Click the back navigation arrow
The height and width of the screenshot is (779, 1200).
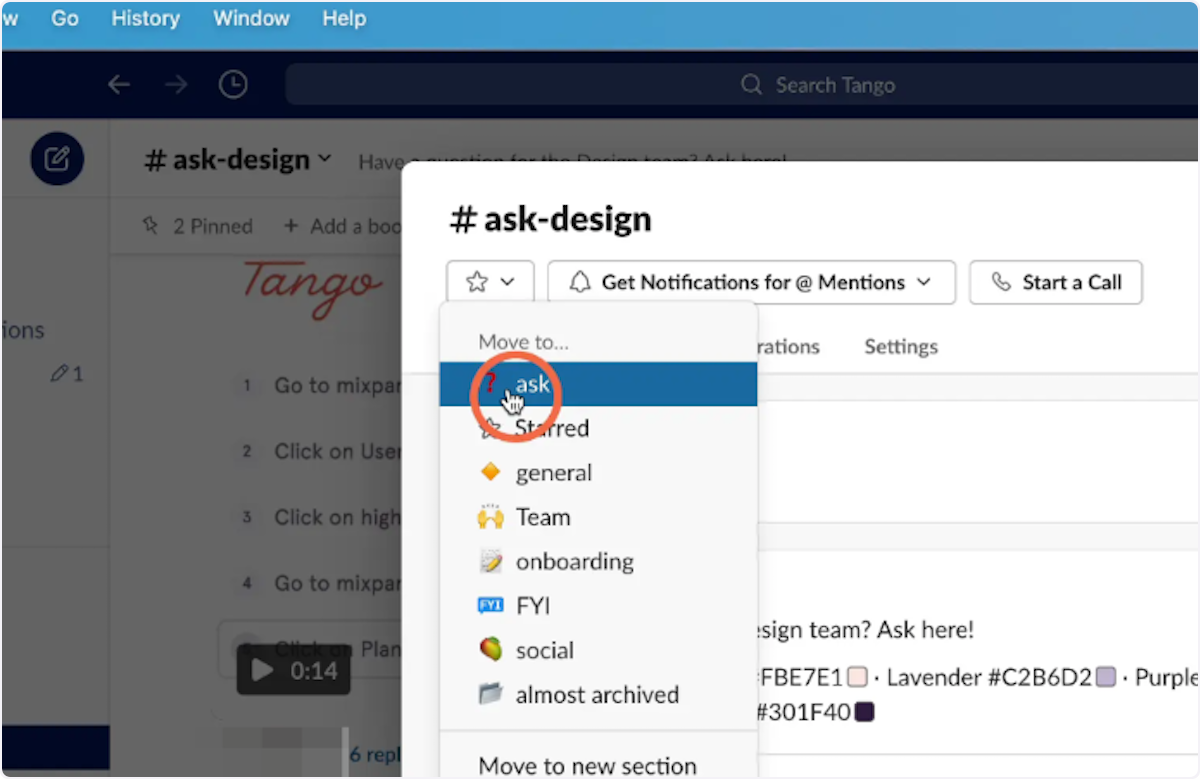pos(120,85)
